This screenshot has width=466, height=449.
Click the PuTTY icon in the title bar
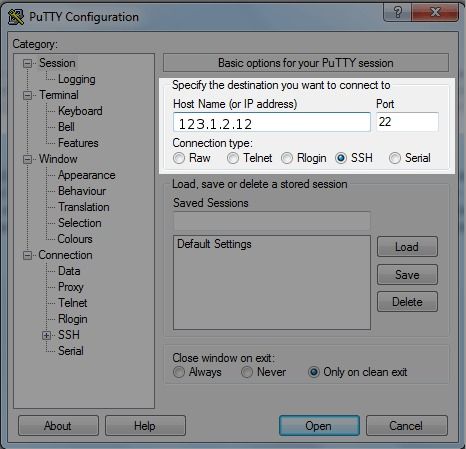pyautogui.click(x=16, y=17)
